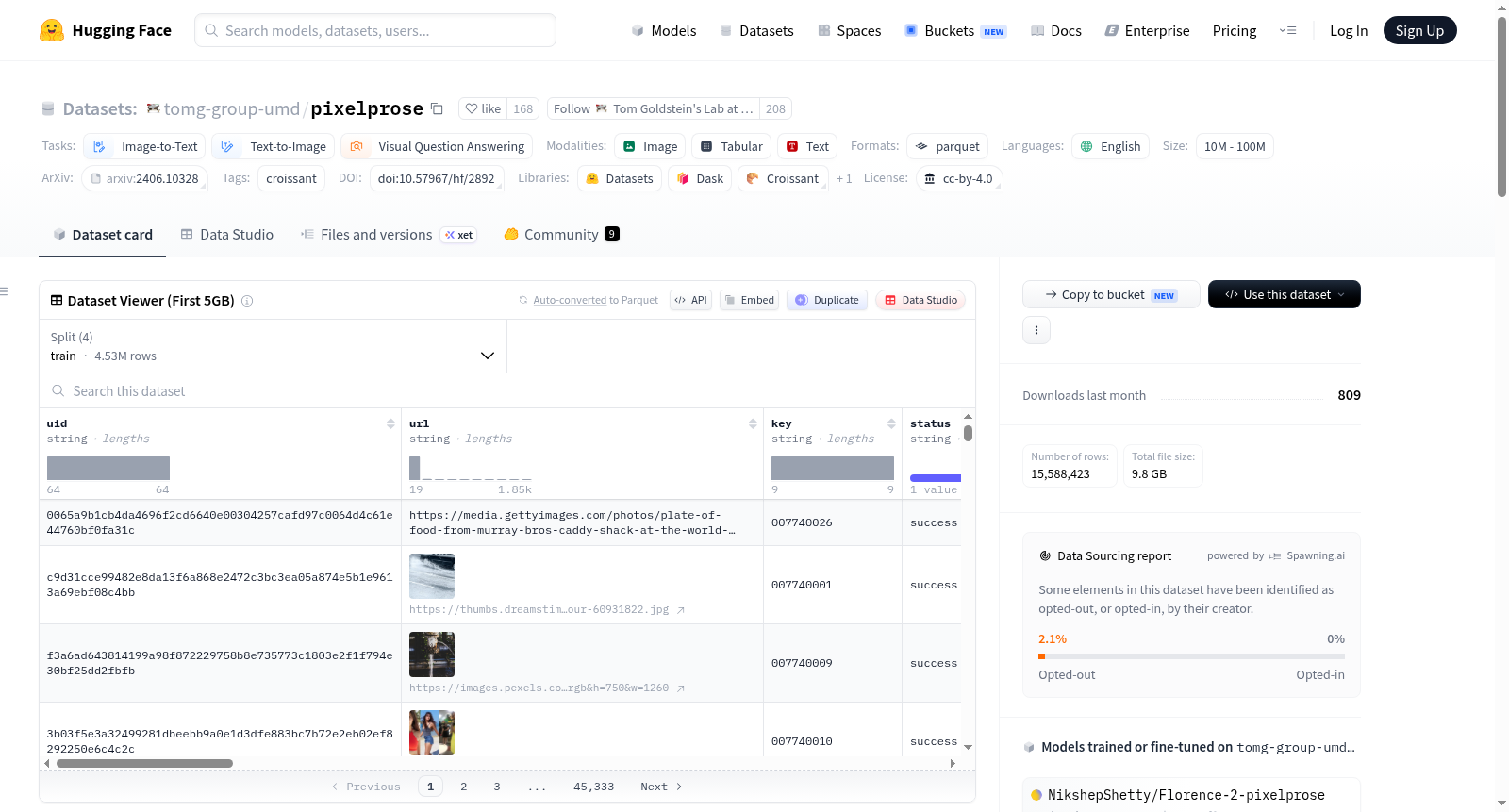Open the Croissant library tag
This screenshot has width=1509, height=812.
coord(783,178)
